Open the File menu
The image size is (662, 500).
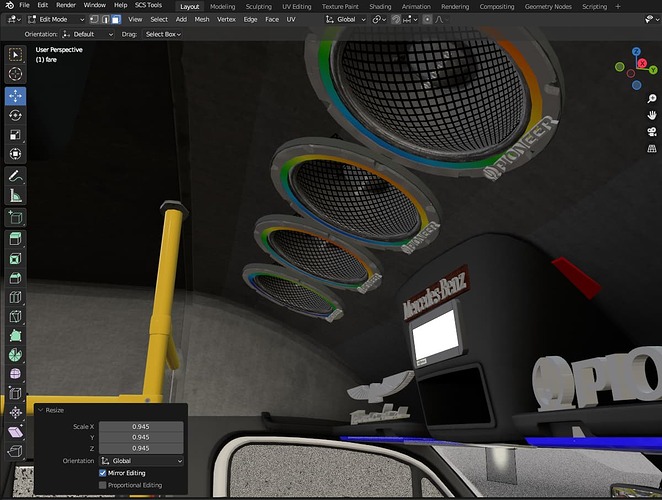[24, 5]
